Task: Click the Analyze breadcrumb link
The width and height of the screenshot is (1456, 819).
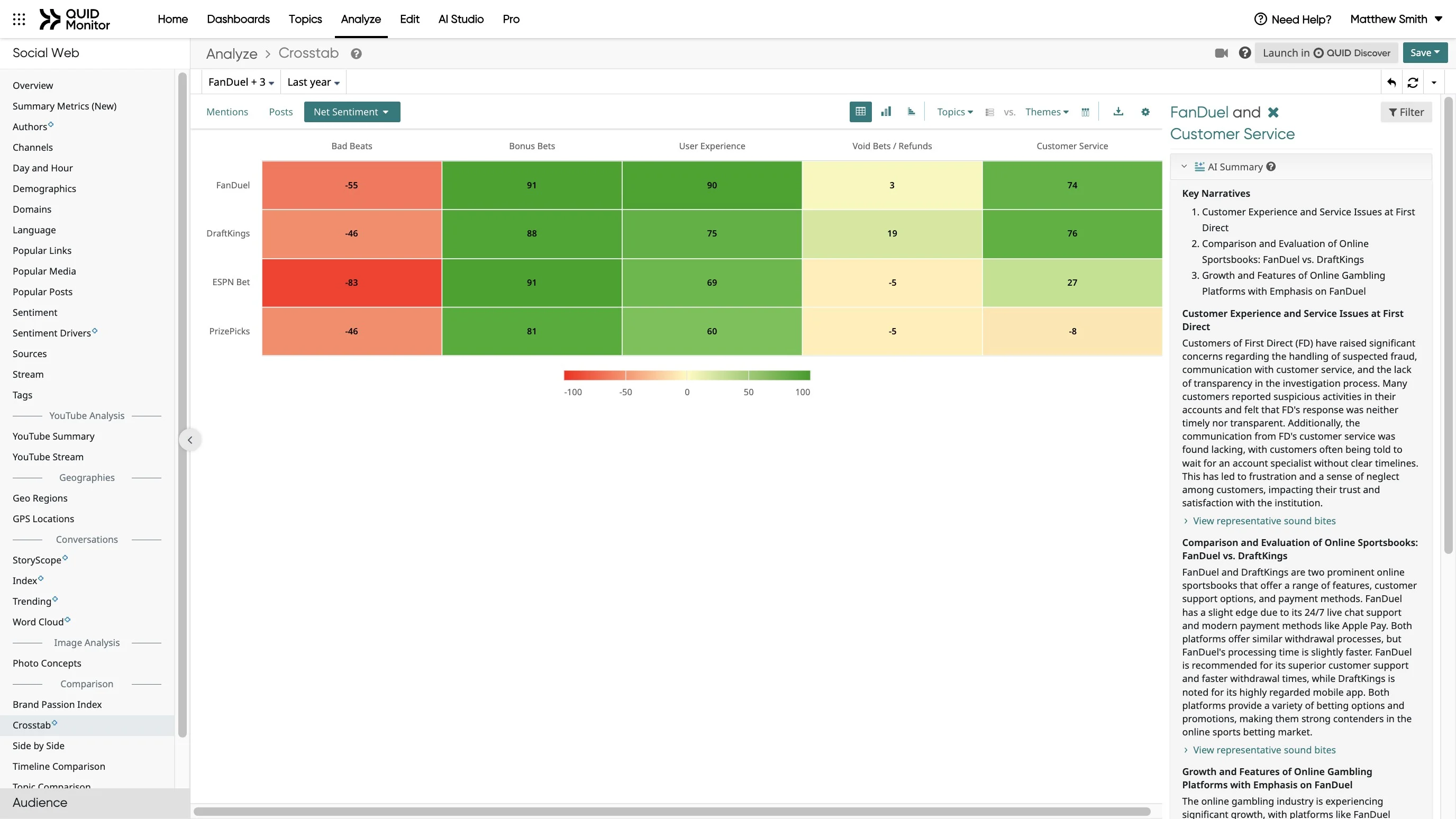Action: (231, 53)
